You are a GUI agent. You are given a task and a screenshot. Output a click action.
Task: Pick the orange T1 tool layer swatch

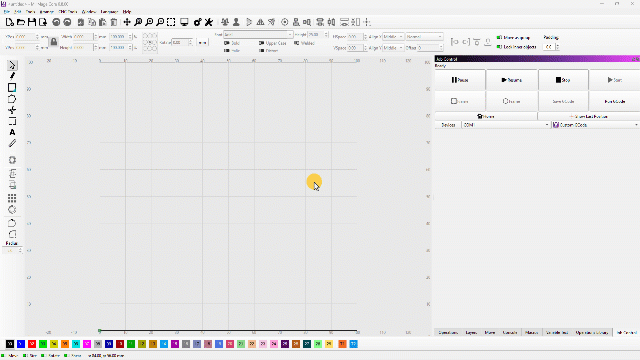[x=342, y=344]
